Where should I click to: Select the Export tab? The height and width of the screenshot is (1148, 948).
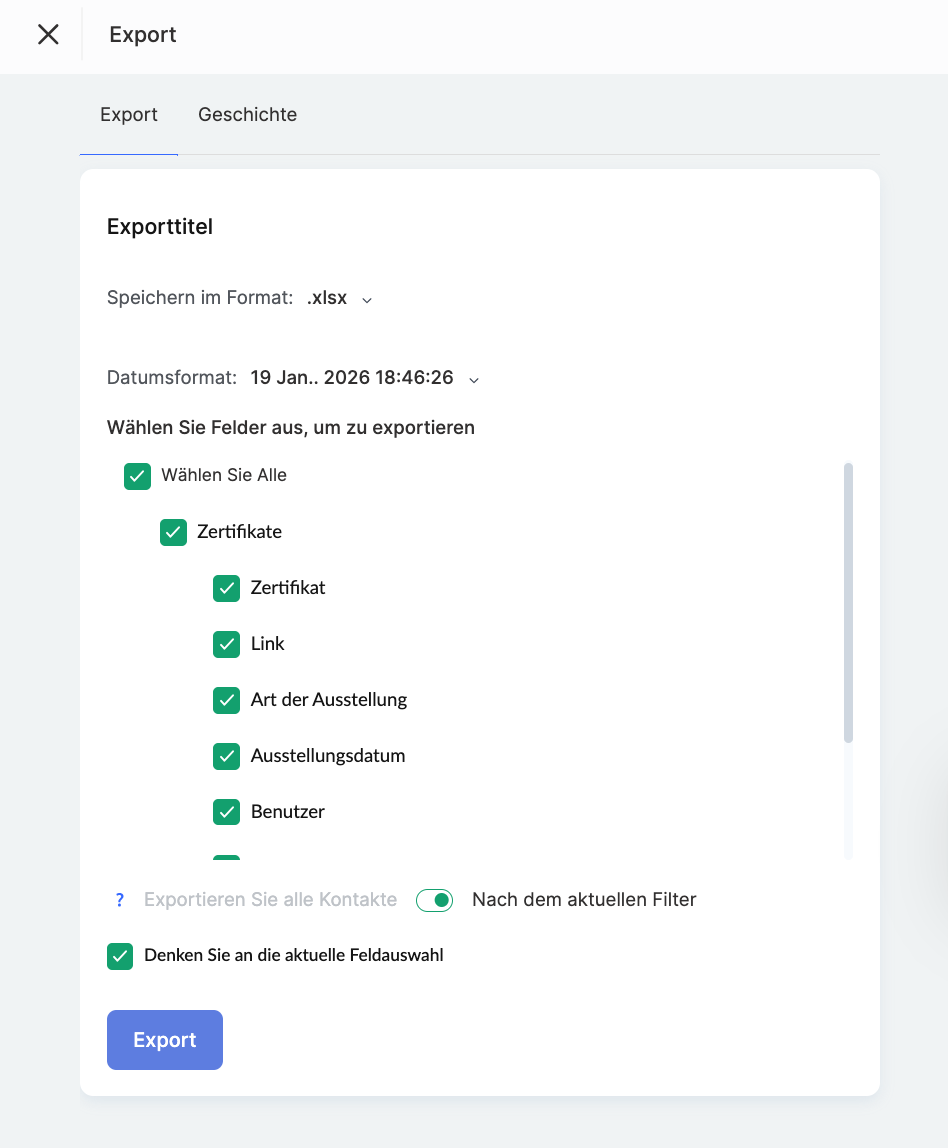pyautogui.click(x=129, y=115)
